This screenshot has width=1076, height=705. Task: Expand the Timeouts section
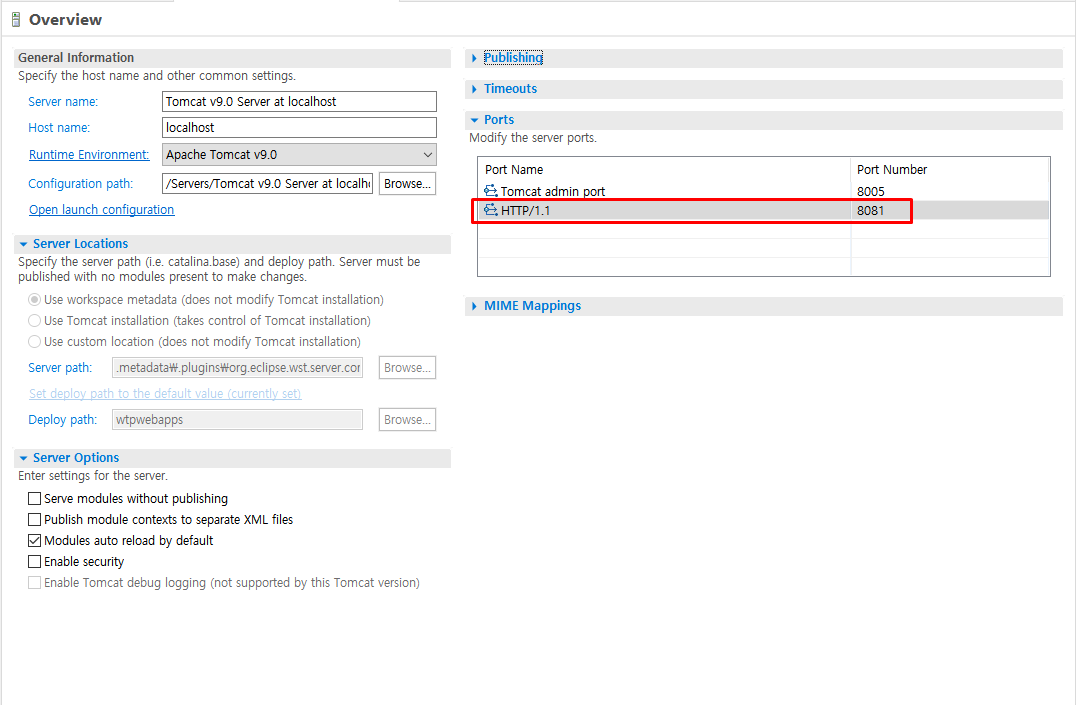point(474,89)
